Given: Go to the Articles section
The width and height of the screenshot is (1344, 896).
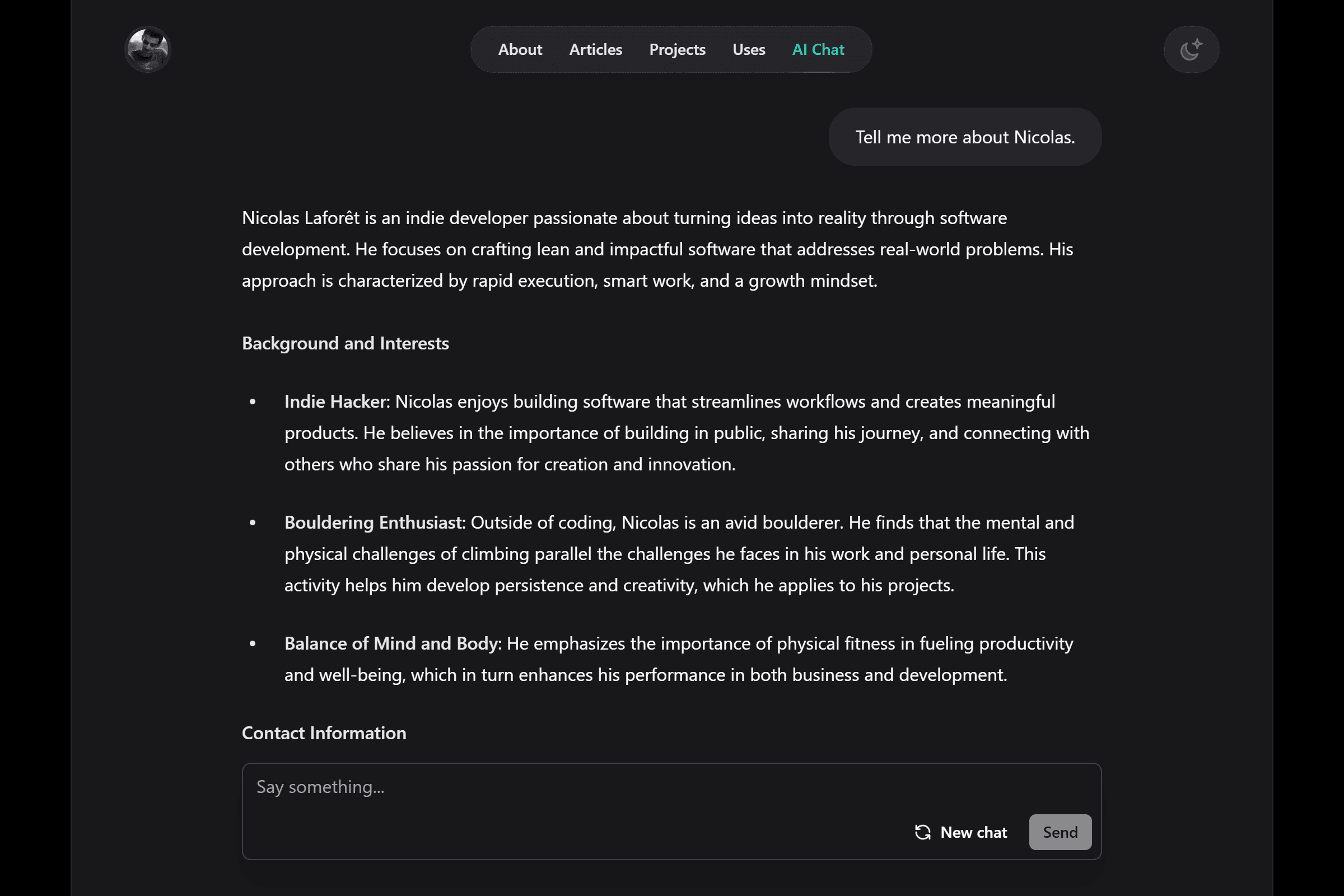Looking at the screenshot, I should click(x=595, y=50).
